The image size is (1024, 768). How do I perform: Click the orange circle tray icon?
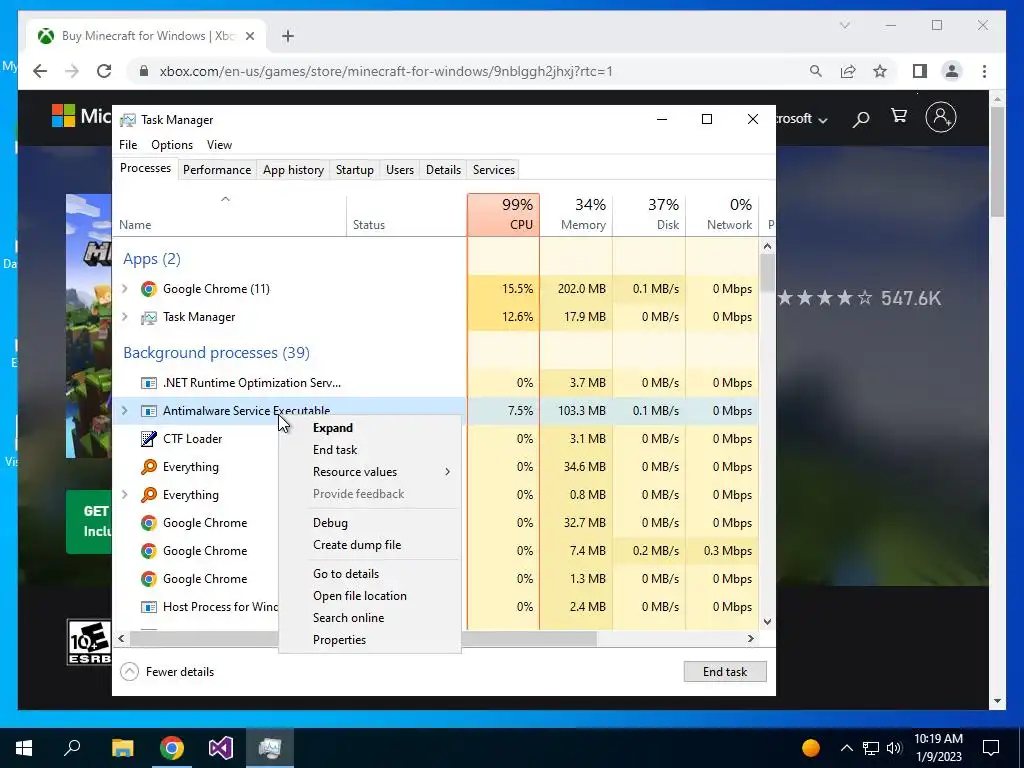[810, 748]
